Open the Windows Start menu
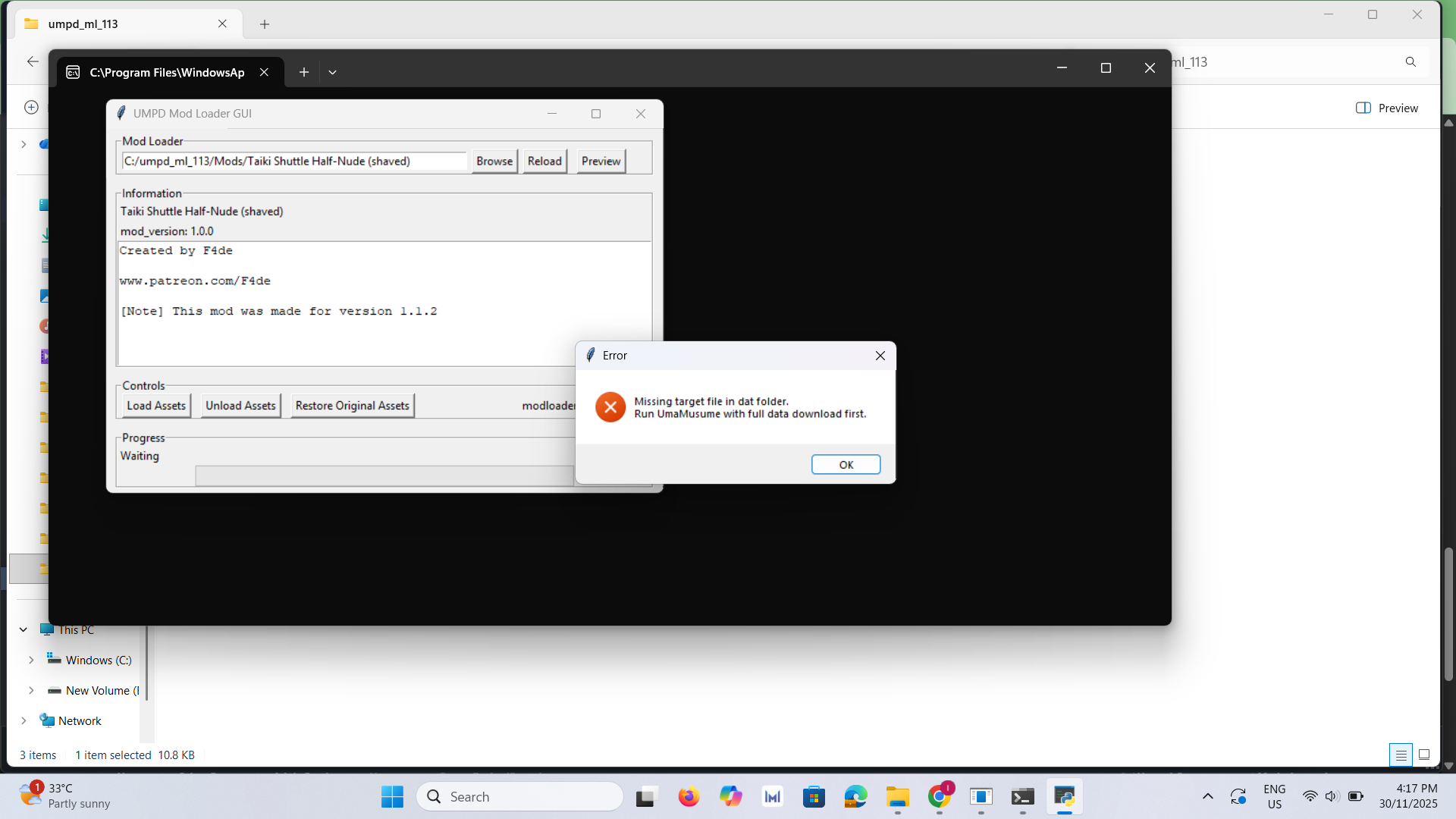The width and height of the screenshot is (1456, 819). 392,797
